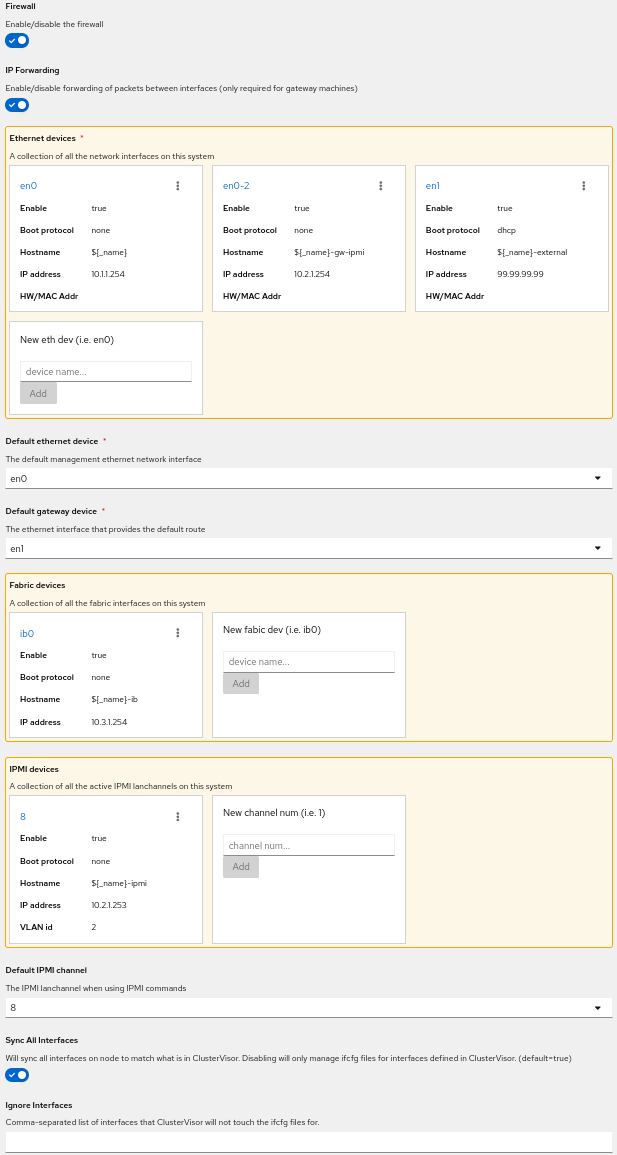Open the kebab menu for en0 device
Image resolution: width=617 pixels, height=1155 pixels.
(178, 186)
